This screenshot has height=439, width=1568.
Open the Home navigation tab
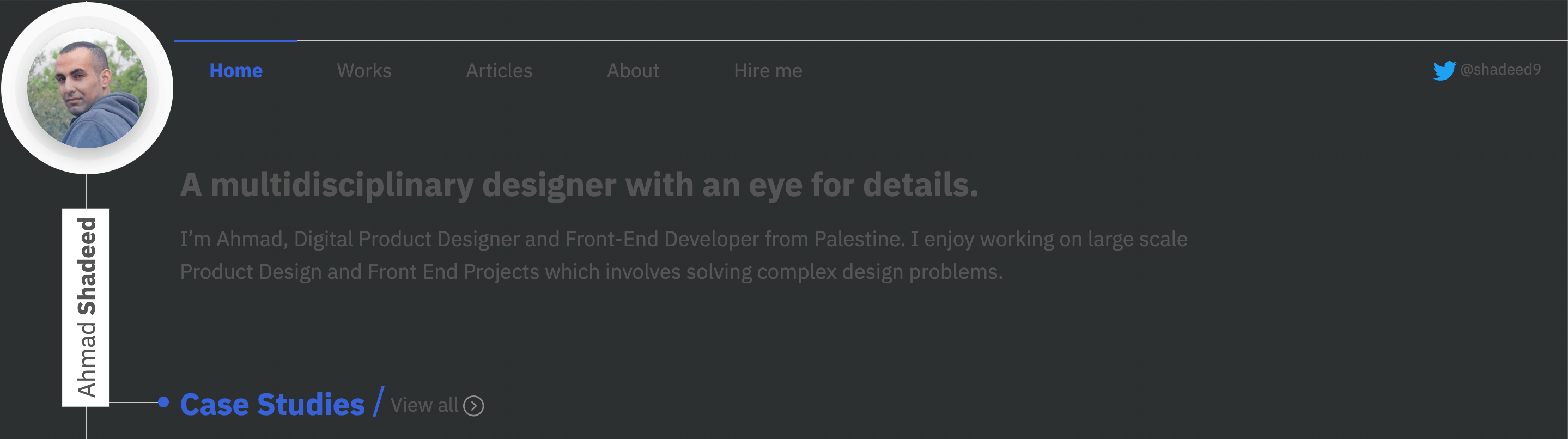[x=236, y=71]
